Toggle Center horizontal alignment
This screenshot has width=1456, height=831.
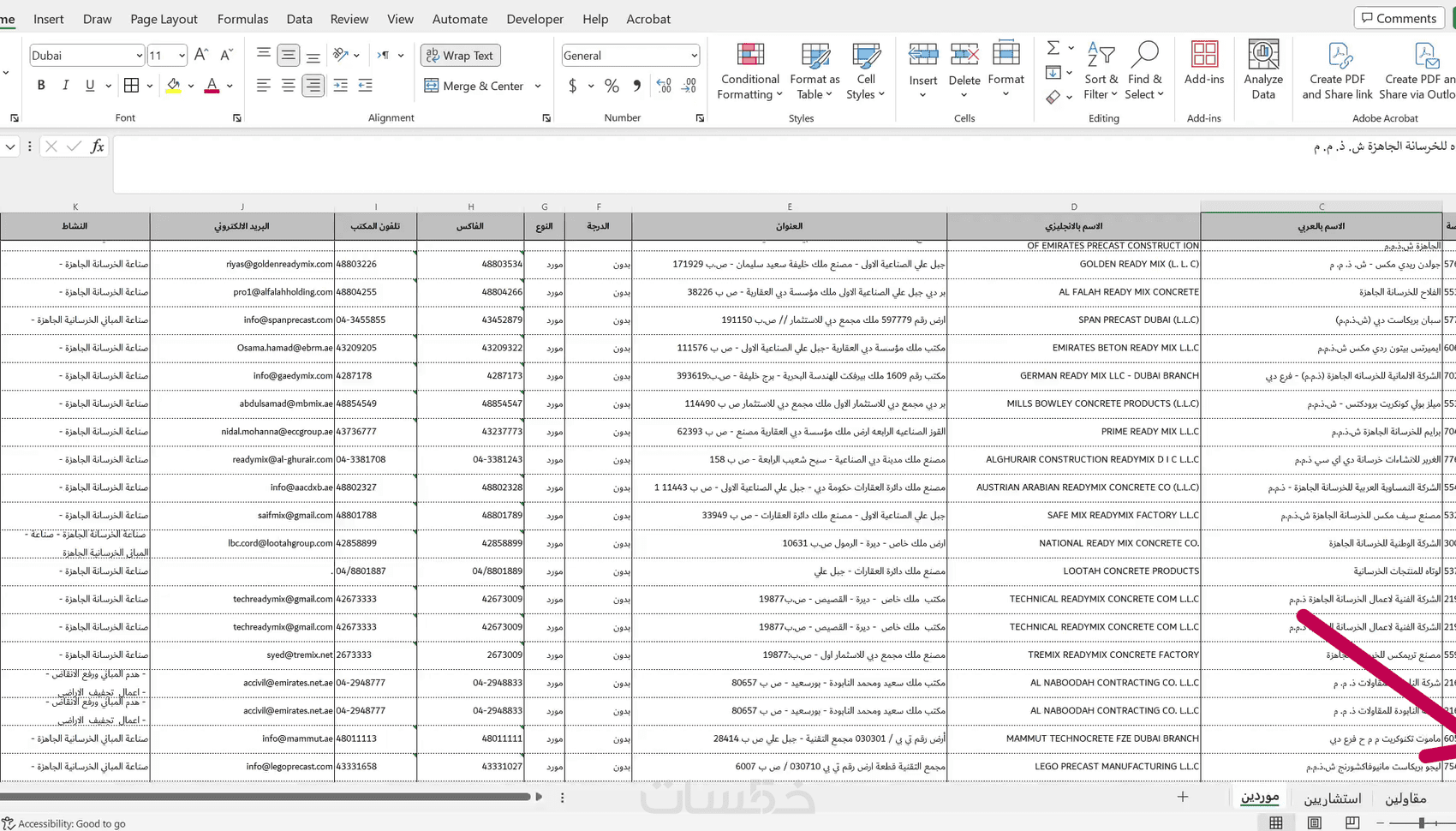(289, 86)
